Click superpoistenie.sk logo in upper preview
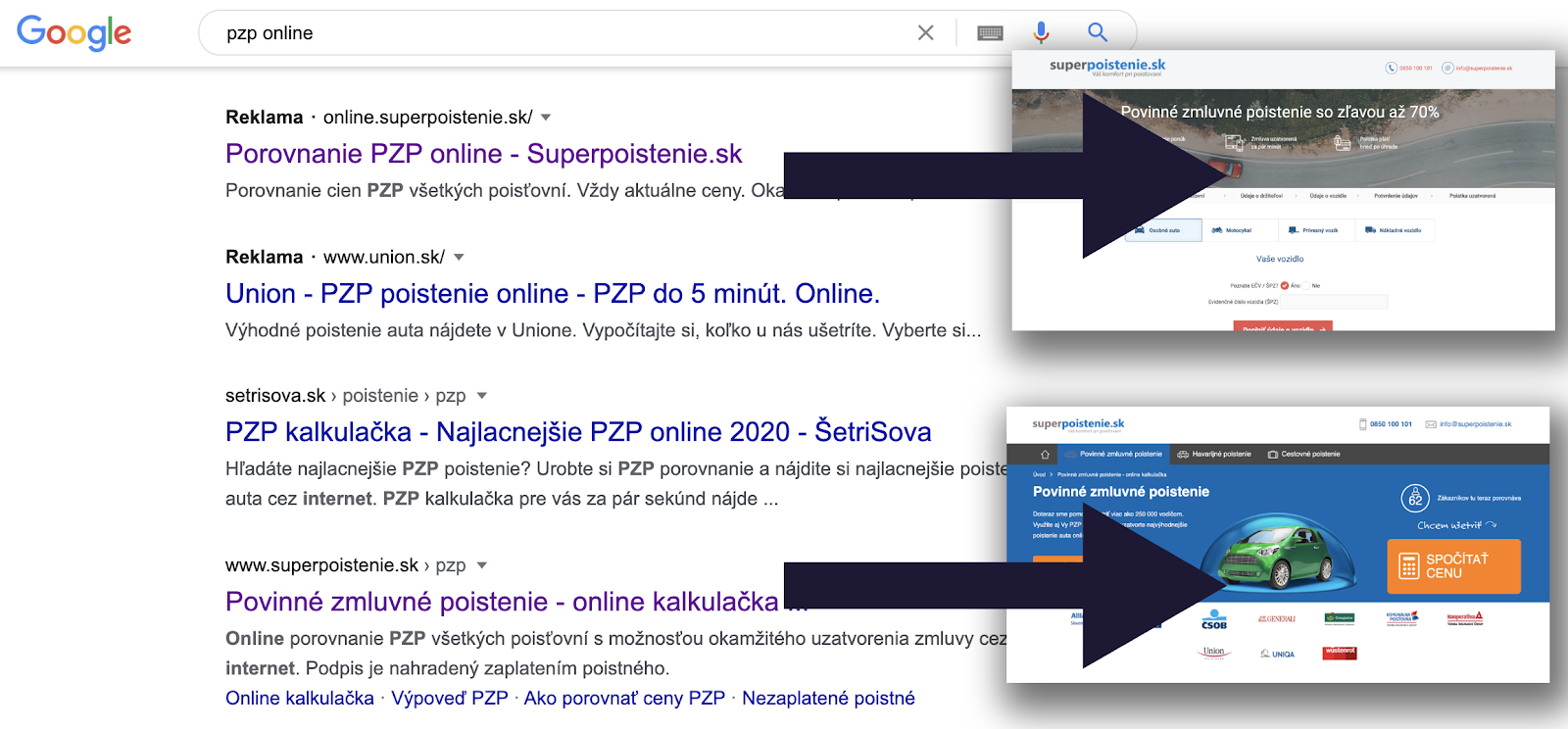 tap(1107, 67)
